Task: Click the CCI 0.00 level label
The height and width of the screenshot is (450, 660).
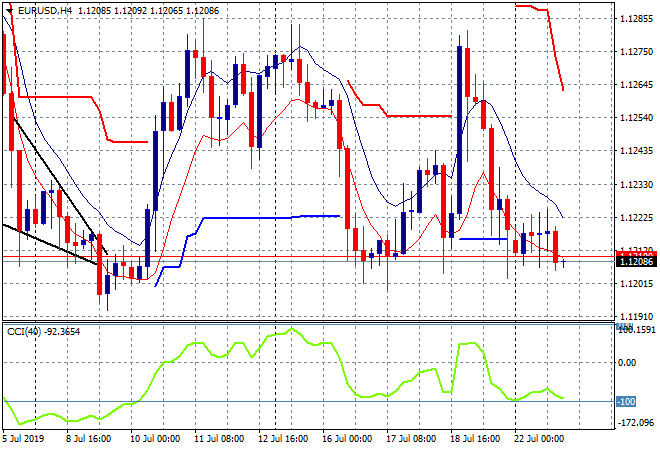Action: coord(627,363)
